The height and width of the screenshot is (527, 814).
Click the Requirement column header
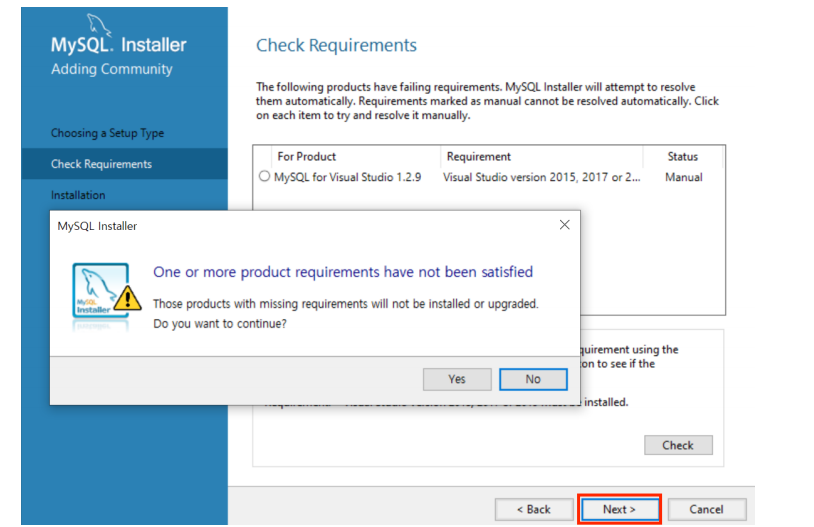coord(479,157)
